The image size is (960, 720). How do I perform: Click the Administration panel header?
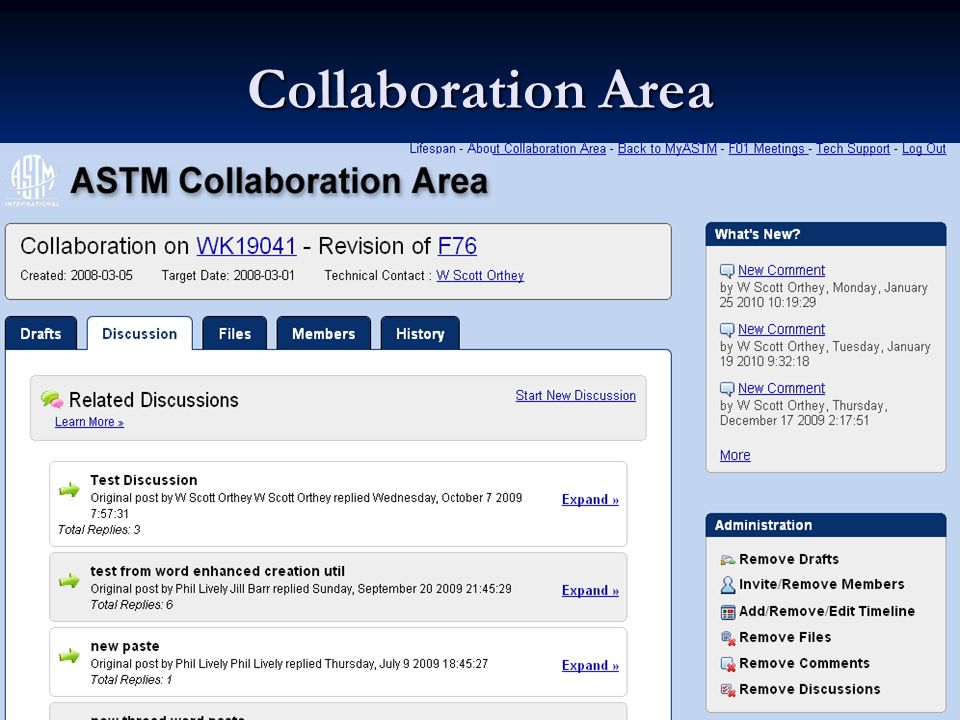tap(826, 525)
